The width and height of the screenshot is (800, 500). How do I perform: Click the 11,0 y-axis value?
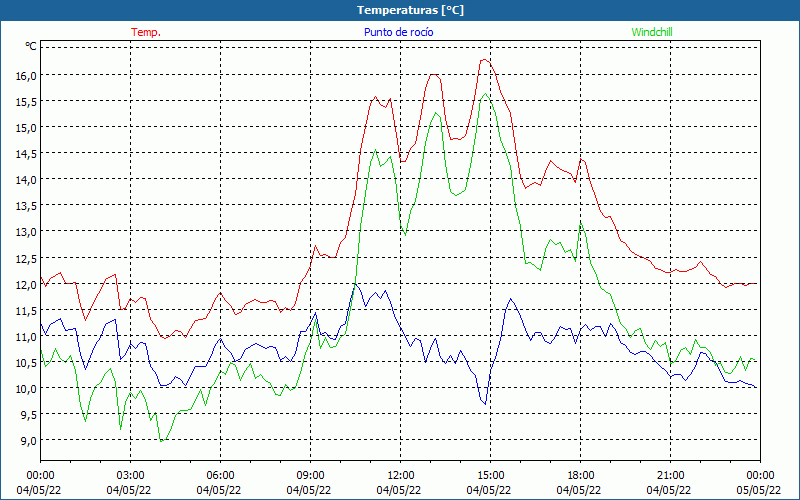coord(26,337)
